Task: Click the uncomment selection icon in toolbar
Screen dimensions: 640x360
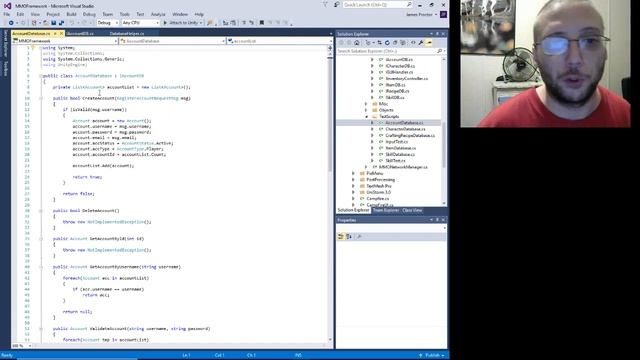Action: coord(252,23)
